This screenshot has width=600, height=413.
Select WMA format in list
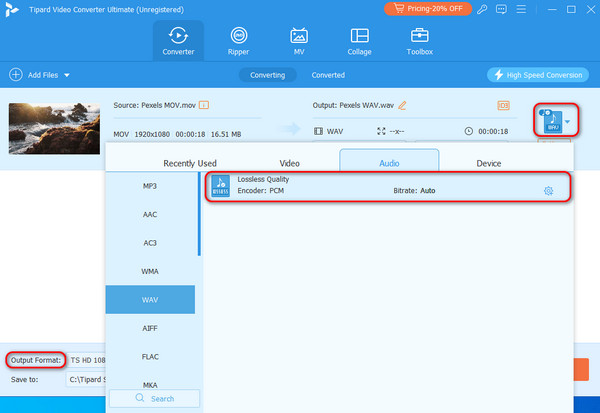(x=150, y=271)
